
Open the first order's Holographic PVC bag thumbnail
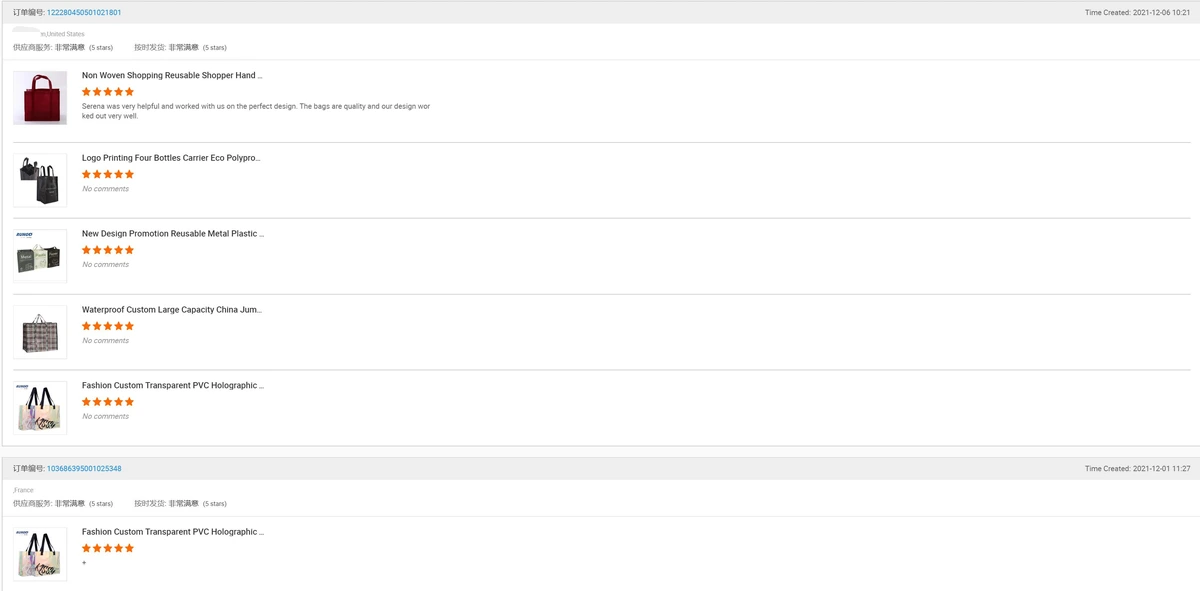click(x=40, y=408)
